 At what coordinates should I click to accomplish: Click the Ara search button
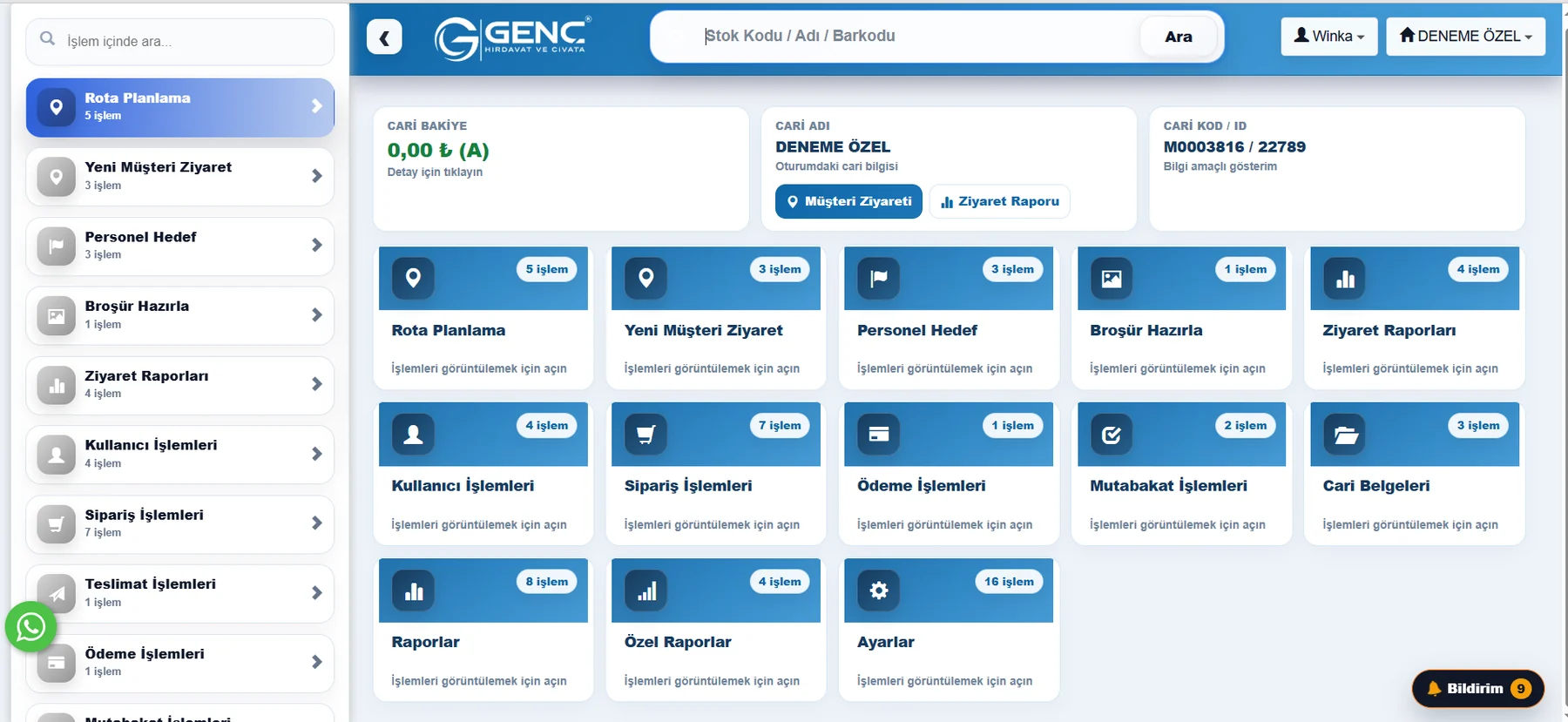(1178, 37)
